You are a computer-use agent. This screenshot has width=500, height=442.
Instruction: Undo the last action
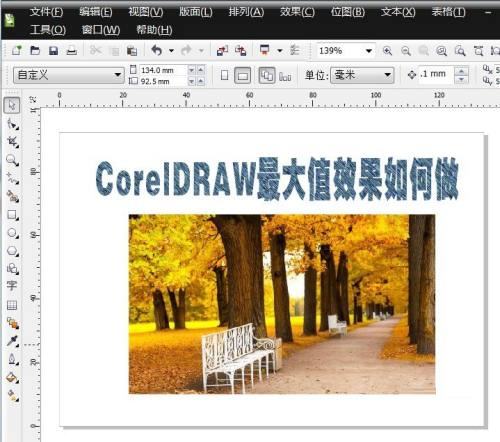[157, 50]
